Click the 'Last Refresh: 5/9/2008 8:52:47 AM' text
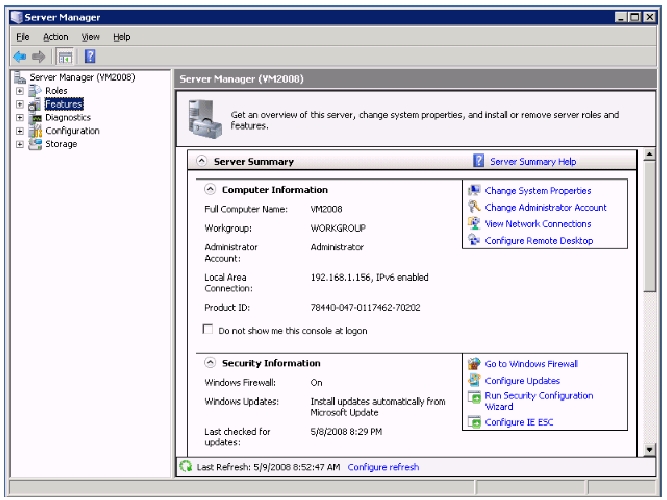Image resolution: width=667 pixels, height=500 pixels. pyautogui.click(x=268, y=467)
